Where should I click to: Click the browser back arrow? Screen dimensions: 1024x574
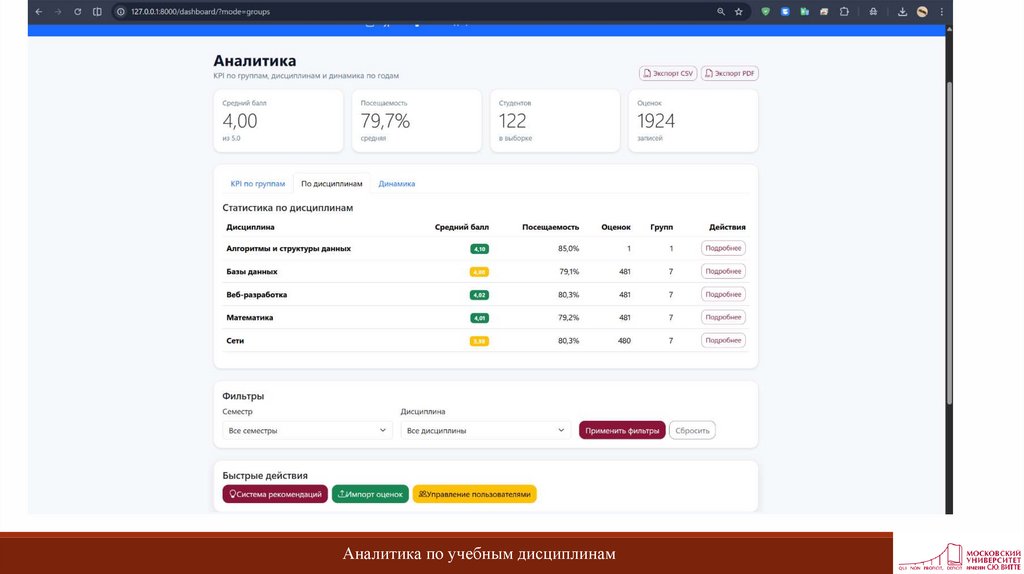pyautogui.click(x=38, y=12)
